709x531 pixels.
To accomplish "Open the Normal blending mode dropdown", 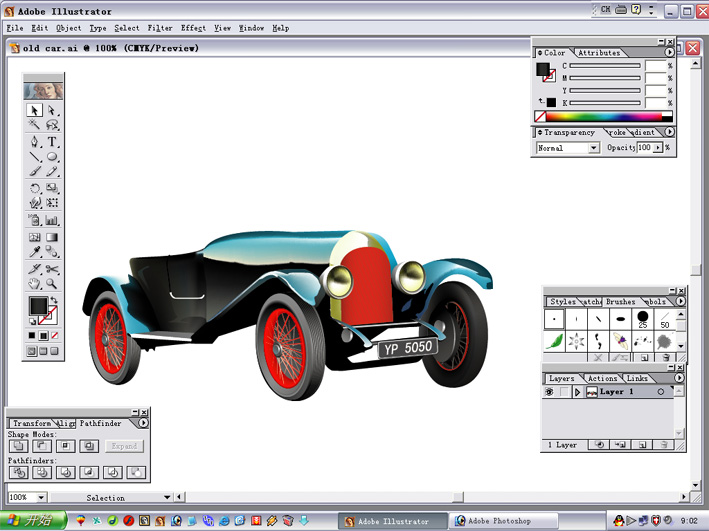I will tap(593, 148).
